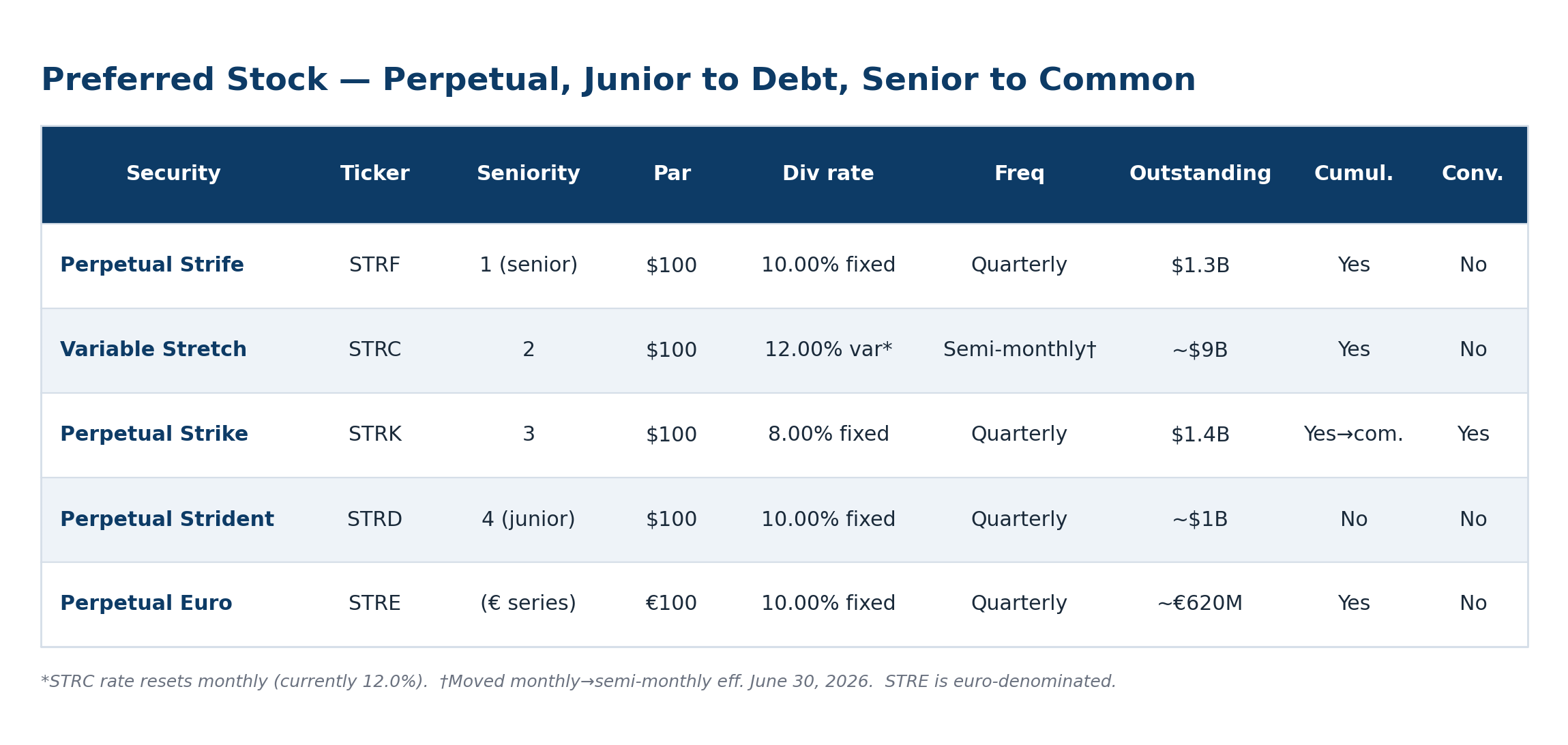Select the ~€620M outstanding cell
Screen dimensions: 1568x745
coord(1200,604)
